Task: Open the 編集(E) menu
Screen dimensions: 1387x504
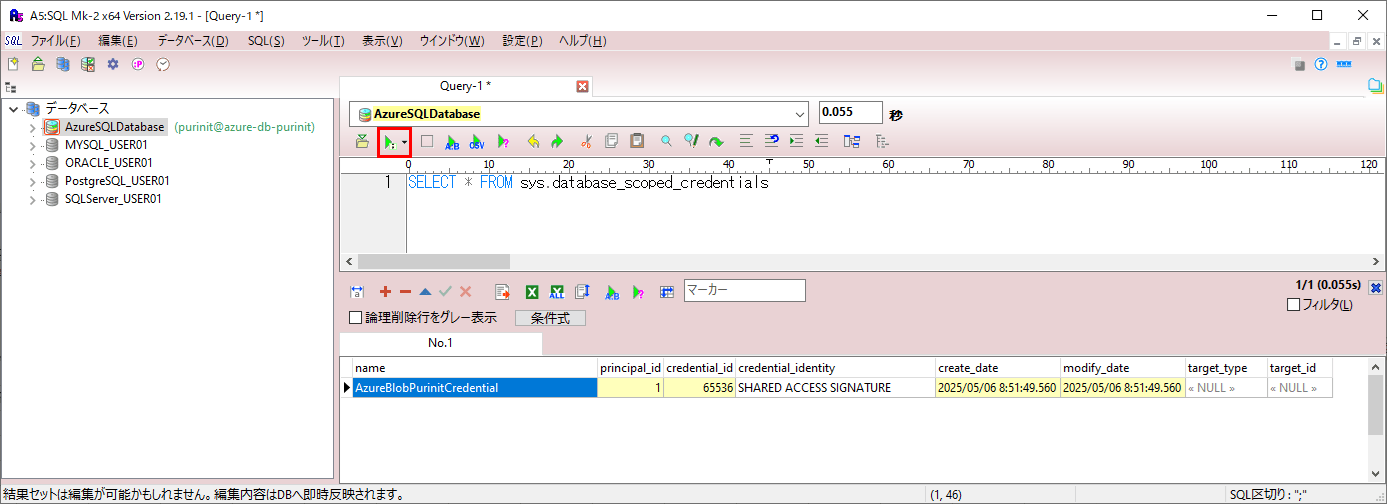Action: (x=118, y=41)
